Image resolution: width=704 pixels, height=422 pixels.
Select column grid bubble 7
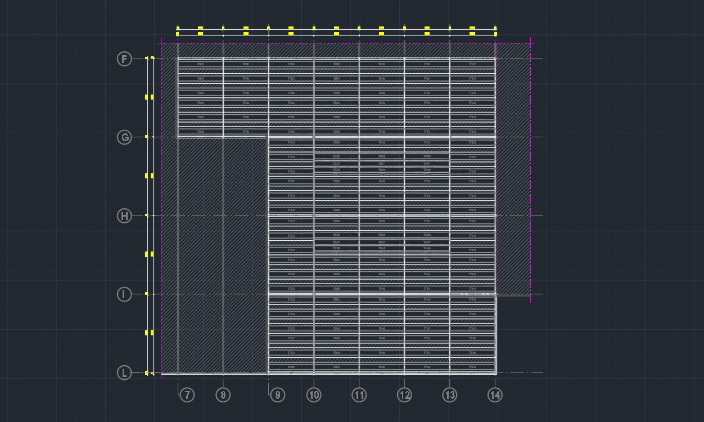click(187, 395)
